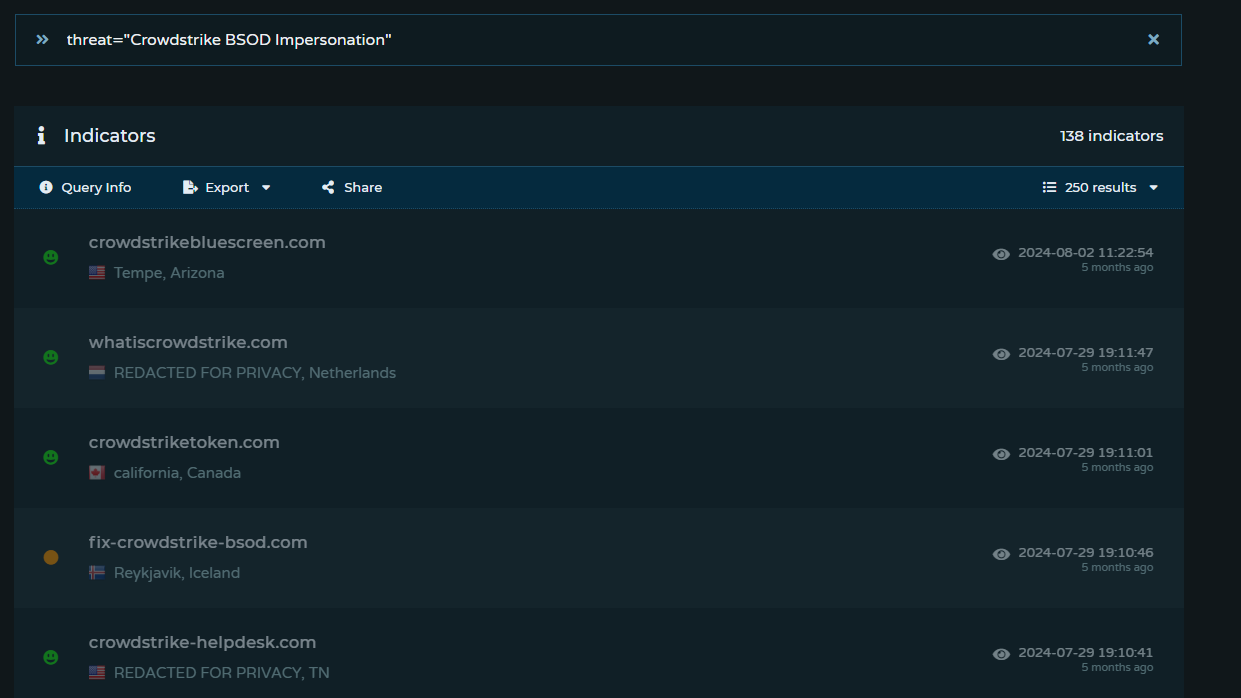Image resolution: width=1241 pixels, height=698 pixels.
Task: Click the Indicators panel heading
Action: tap(110, 136)
